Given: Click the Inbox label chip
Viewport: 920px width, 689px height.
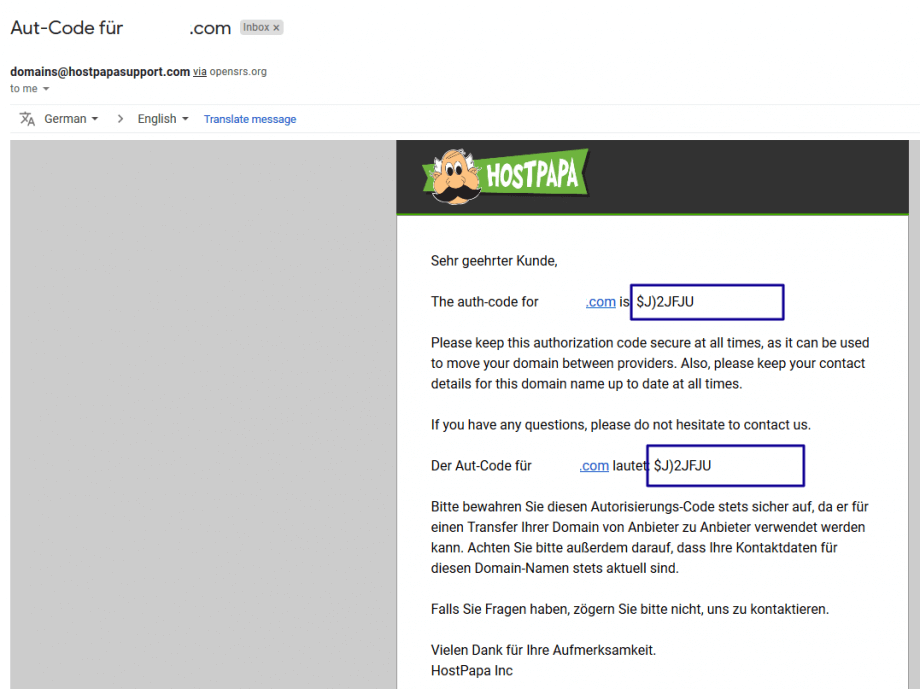Looking at the screenshot, I should point(261,28).
